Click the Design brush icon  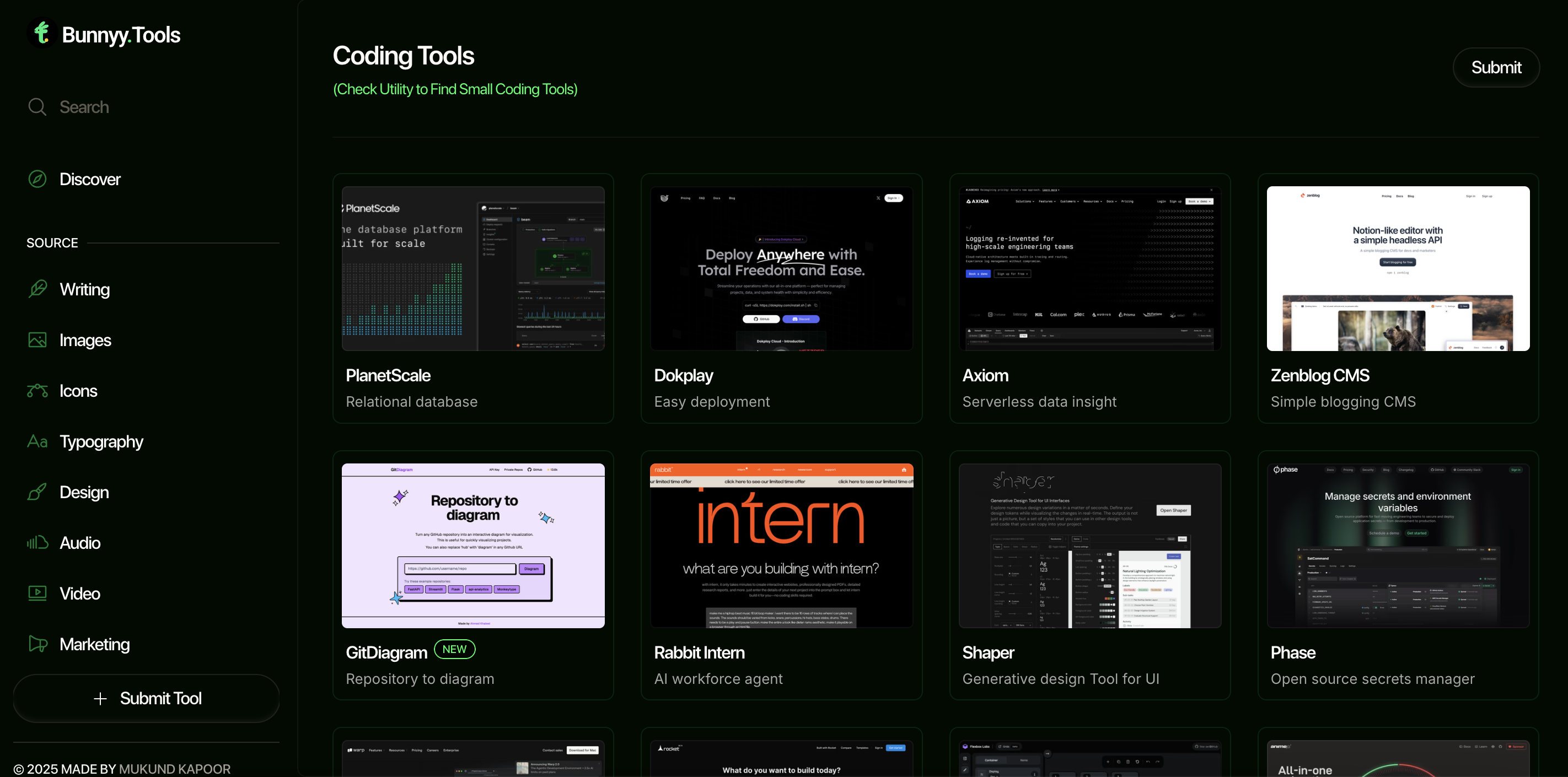click(37, 492)
